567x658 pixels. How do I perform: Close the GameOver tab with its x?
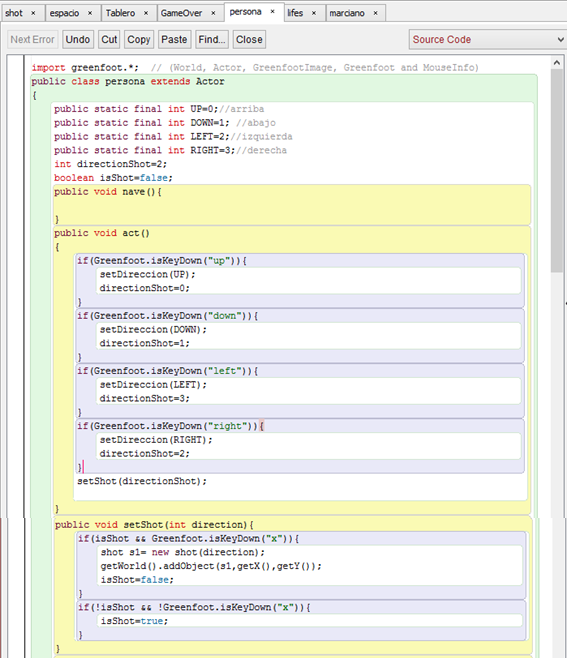coord(213,13)
